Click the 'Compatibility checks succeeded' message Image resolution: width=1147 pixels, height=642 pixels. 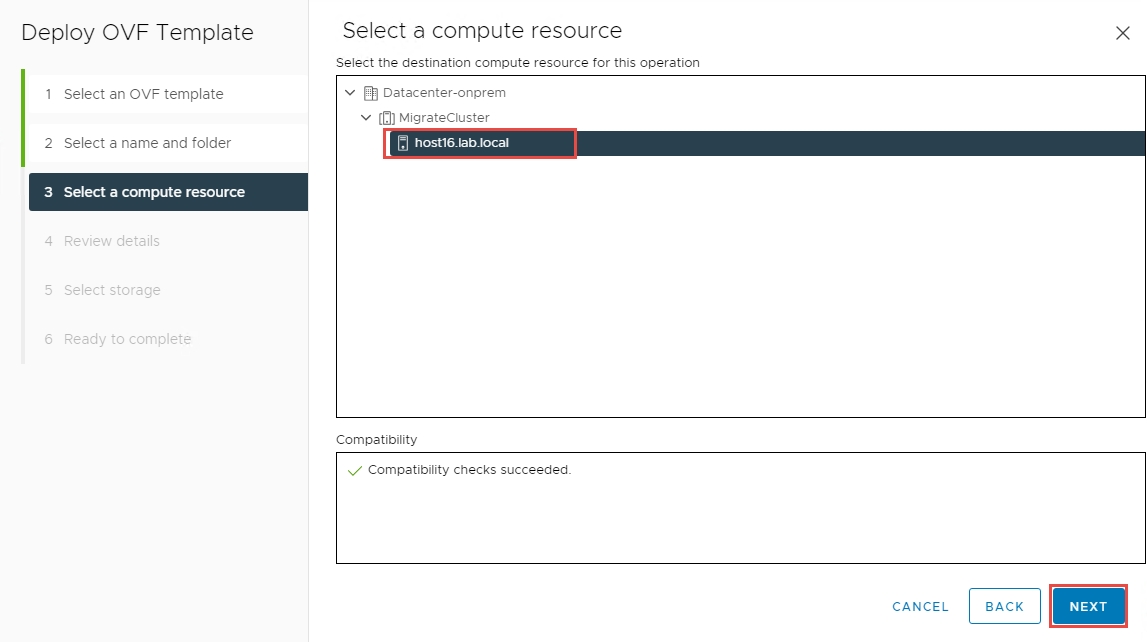(x=469, y=470)
